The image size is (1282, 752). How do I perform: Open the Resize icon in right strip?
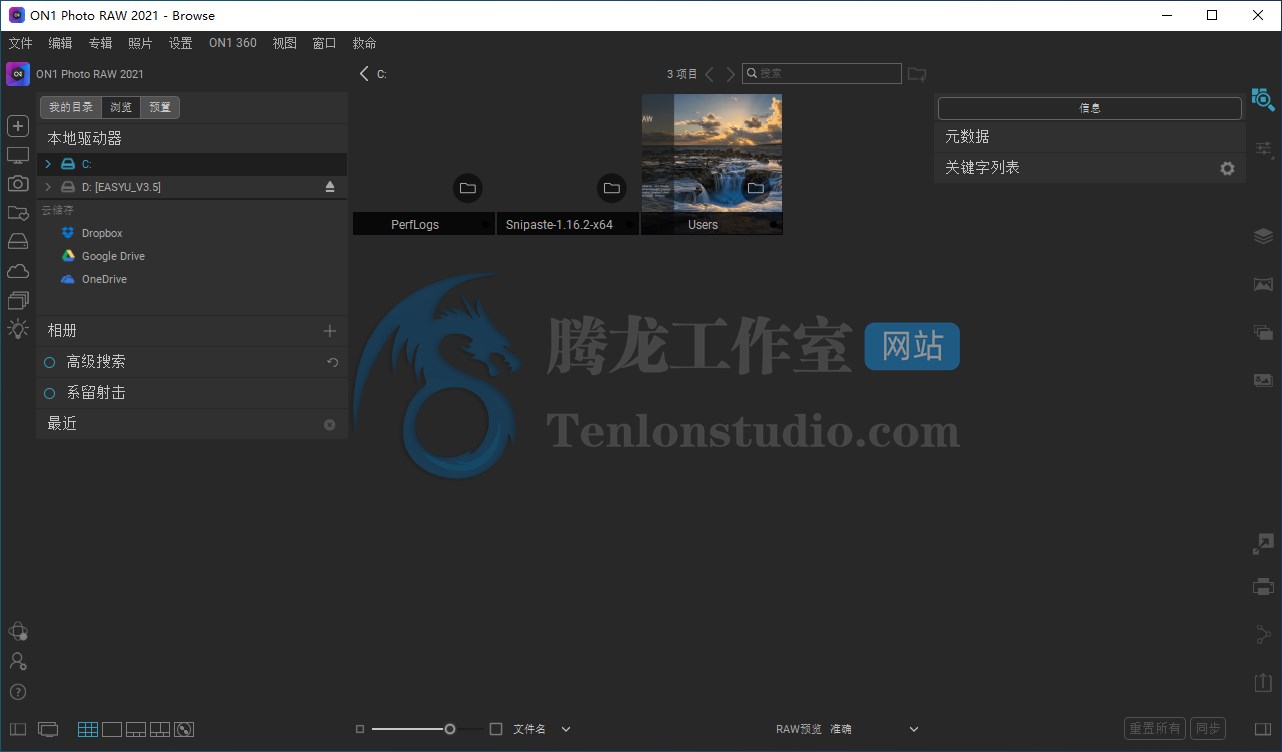point(1263,544)
